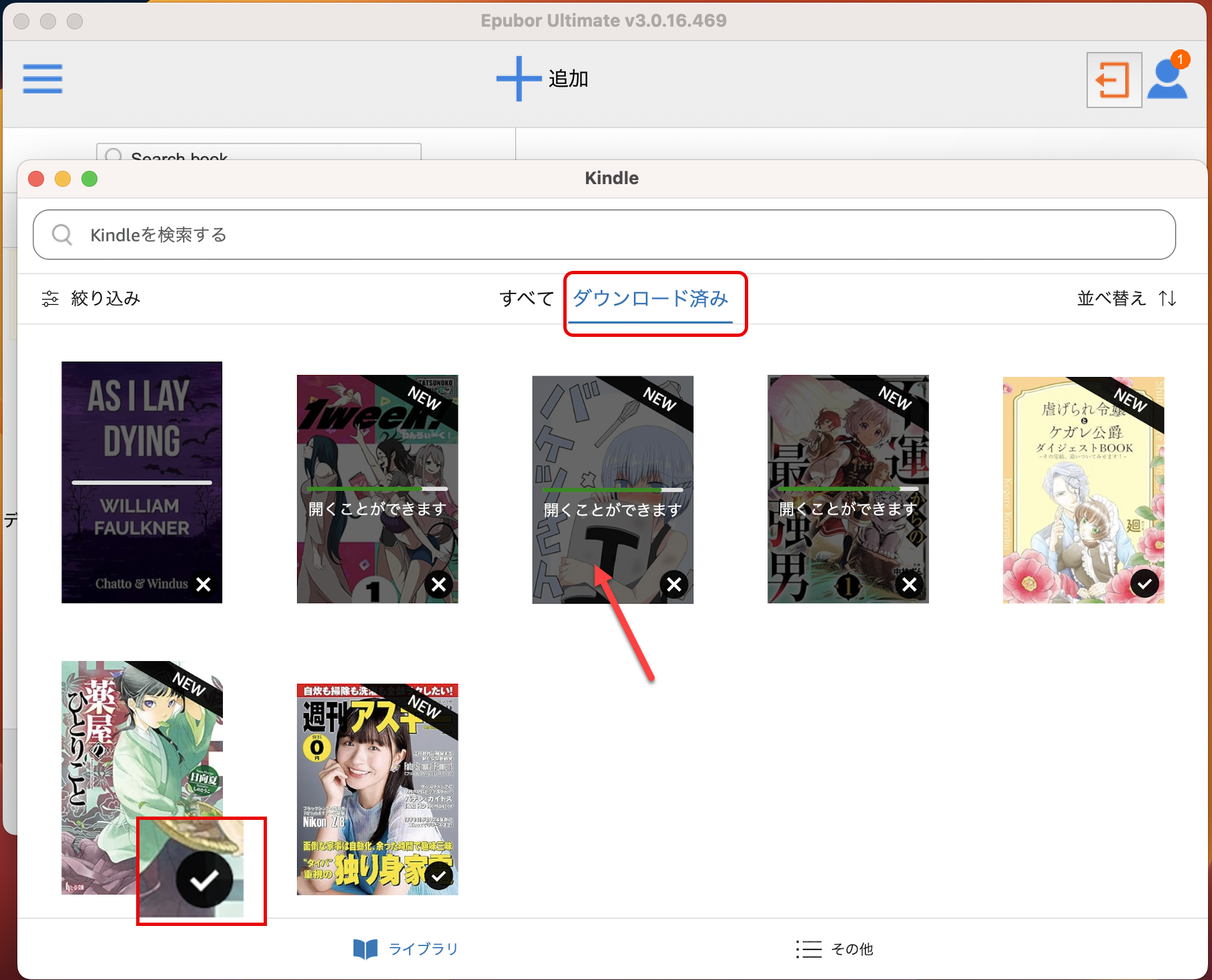1212x980 pixels.
Task: Open the user account profile icon
Action: point(1167,80)
